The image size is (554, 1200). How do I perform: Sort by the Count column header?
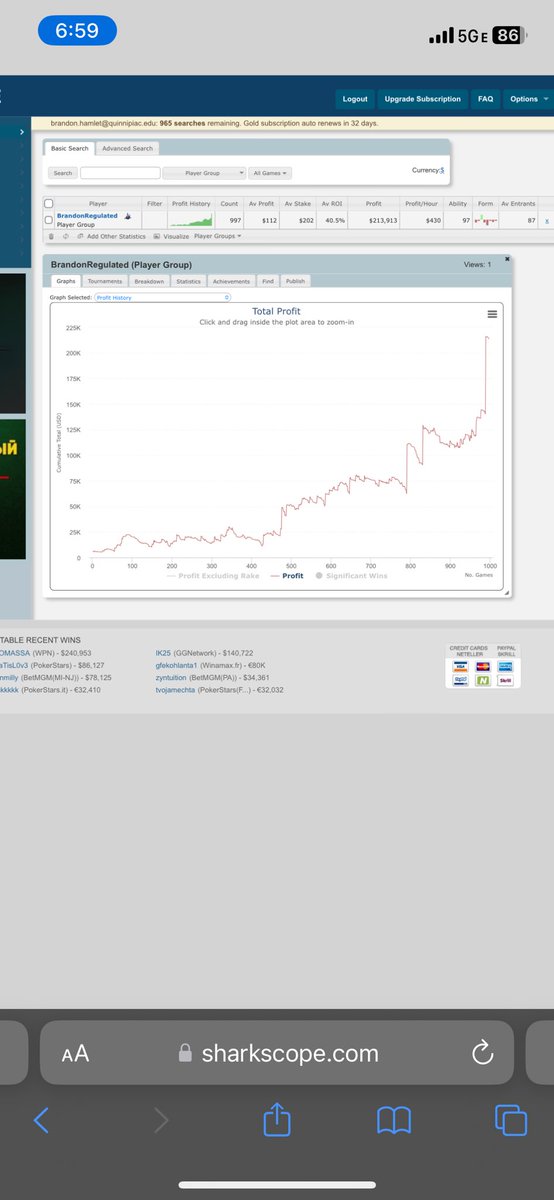(x=229, y=203)
